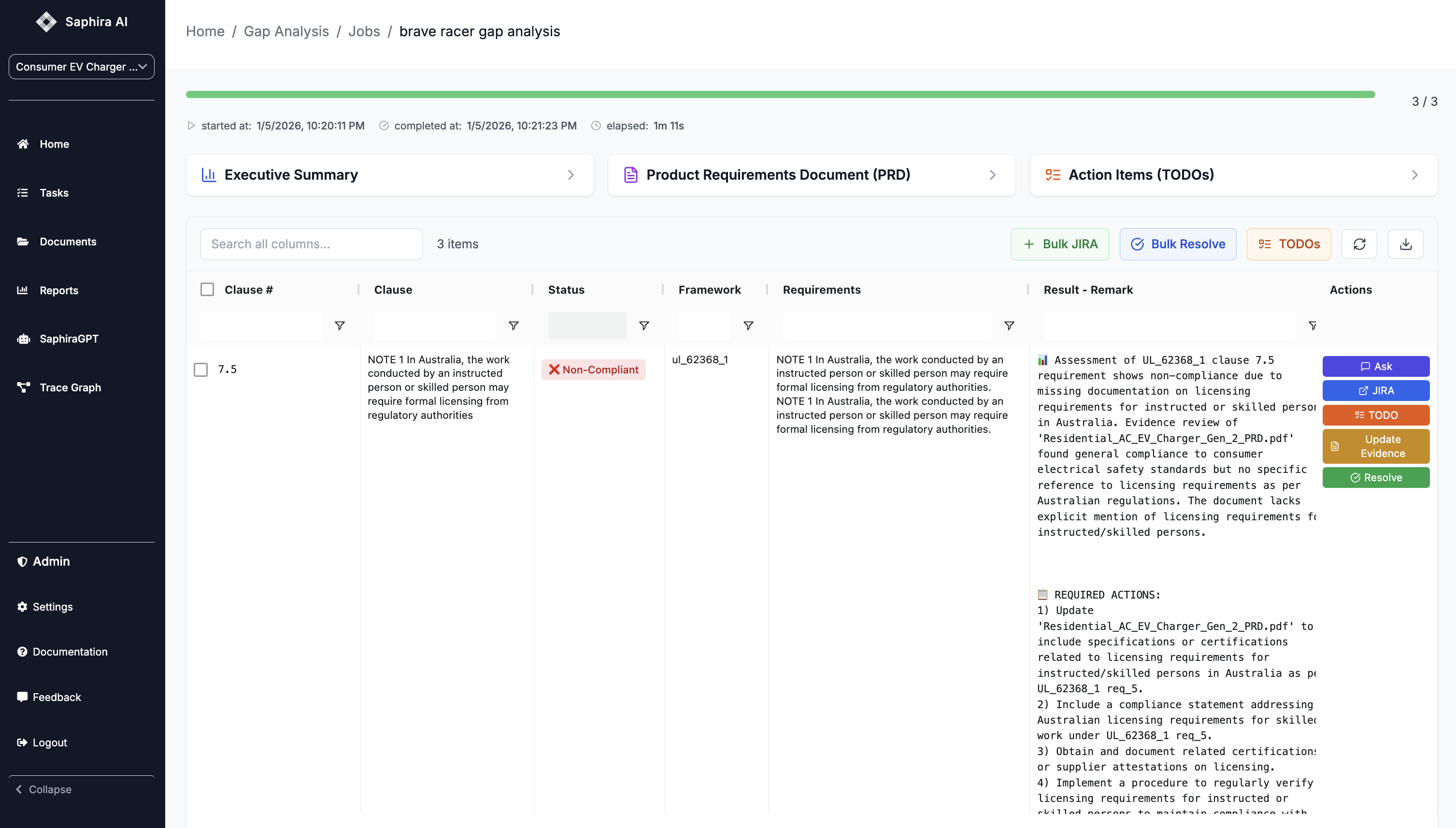
Task: Expand the Executive Summary panel
Action: [390, 174]
